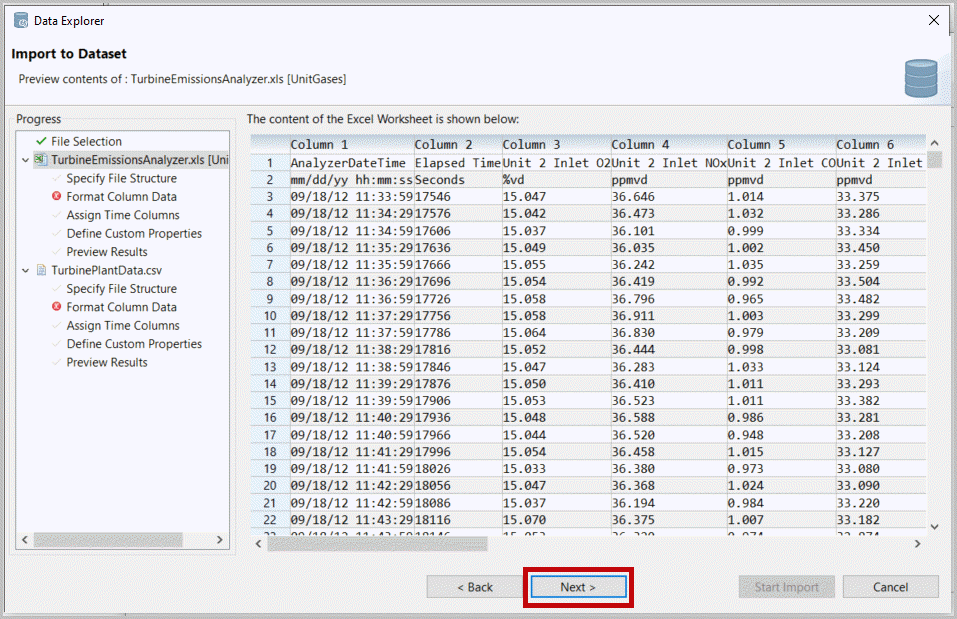Click the Excel icon beside TurbineEmissionsAnalyzer.xls

41,160
